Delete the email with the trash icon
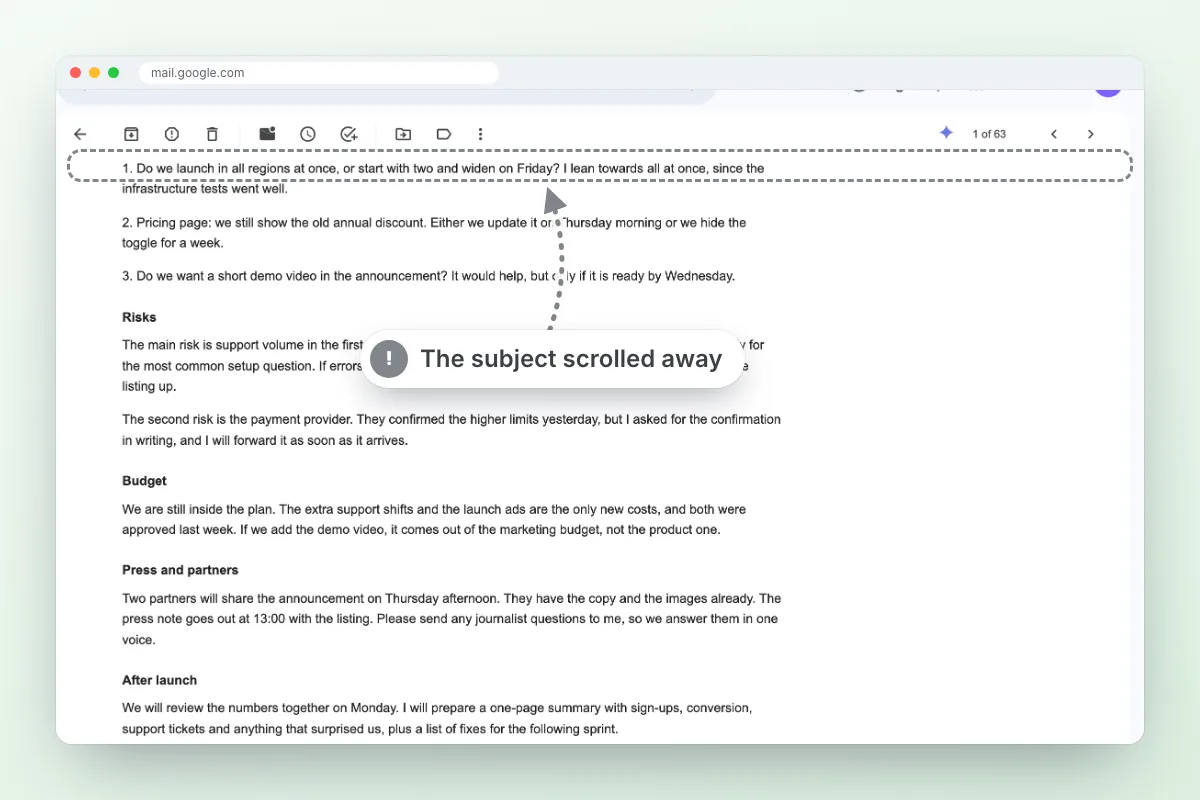This screenshot has width=1200, height=800. [x=212, y=134]
